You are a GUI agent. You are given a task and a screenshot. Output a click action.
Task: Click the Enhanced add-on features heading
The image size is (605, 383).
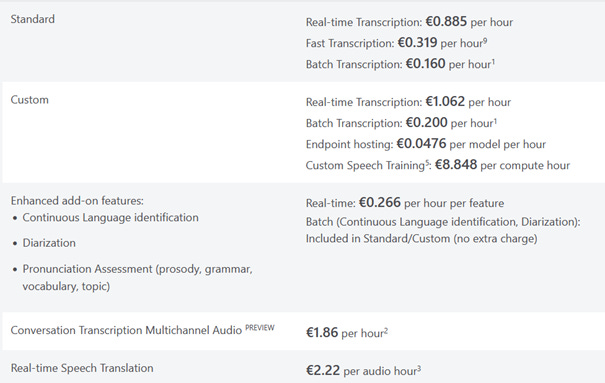click(77, 201)
